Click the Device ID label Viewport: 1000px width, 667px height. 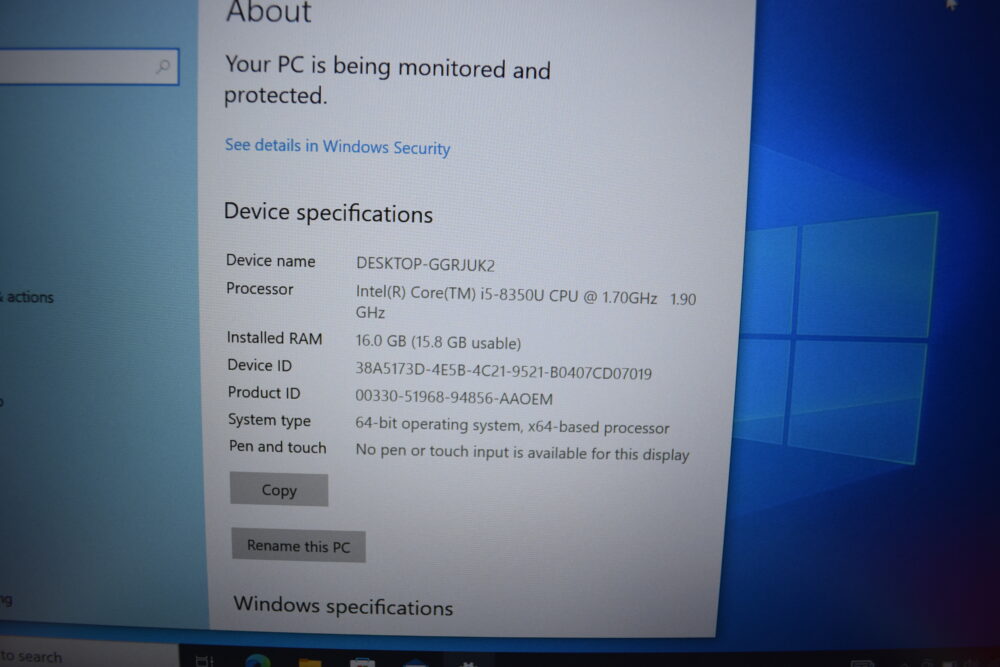[260, 365]
